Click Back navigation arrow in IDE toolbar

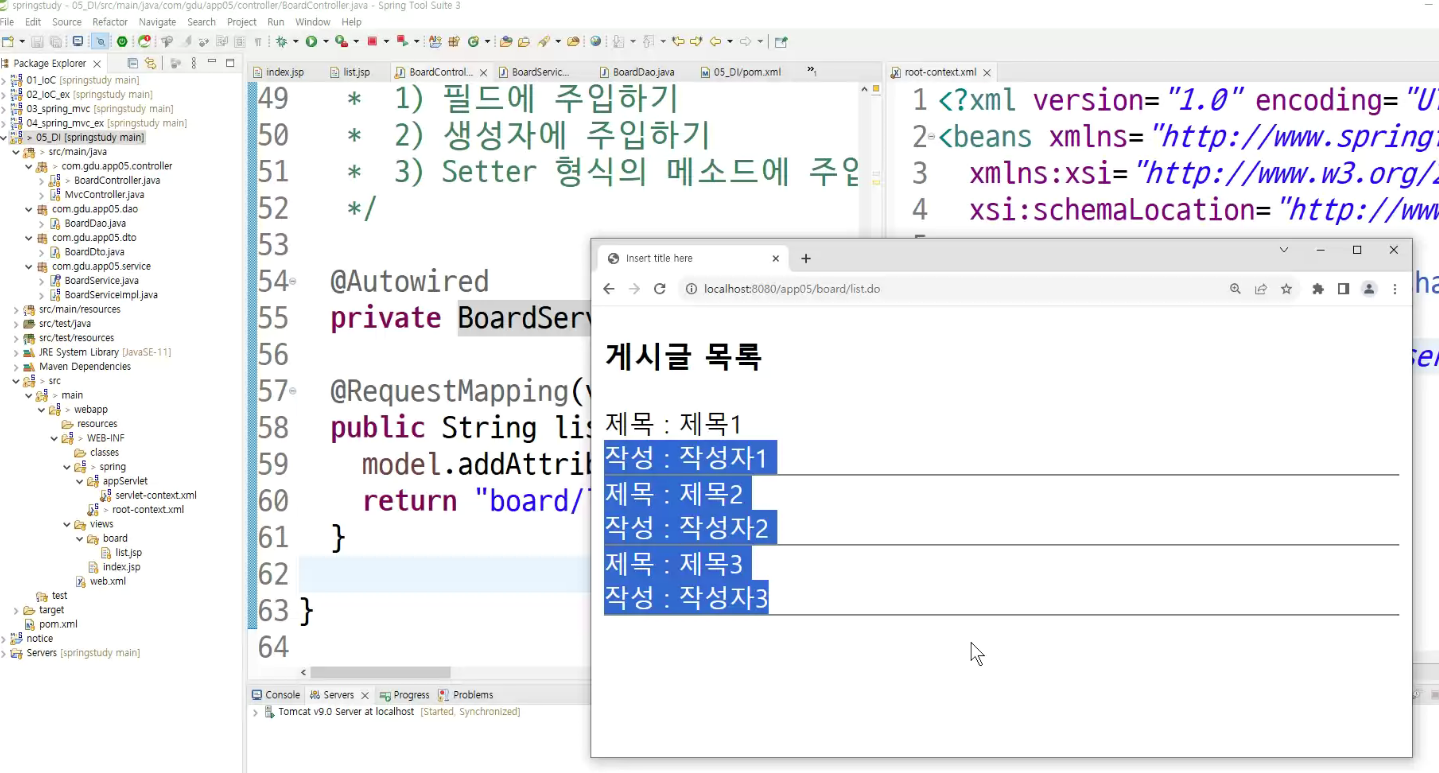[715, 42]
